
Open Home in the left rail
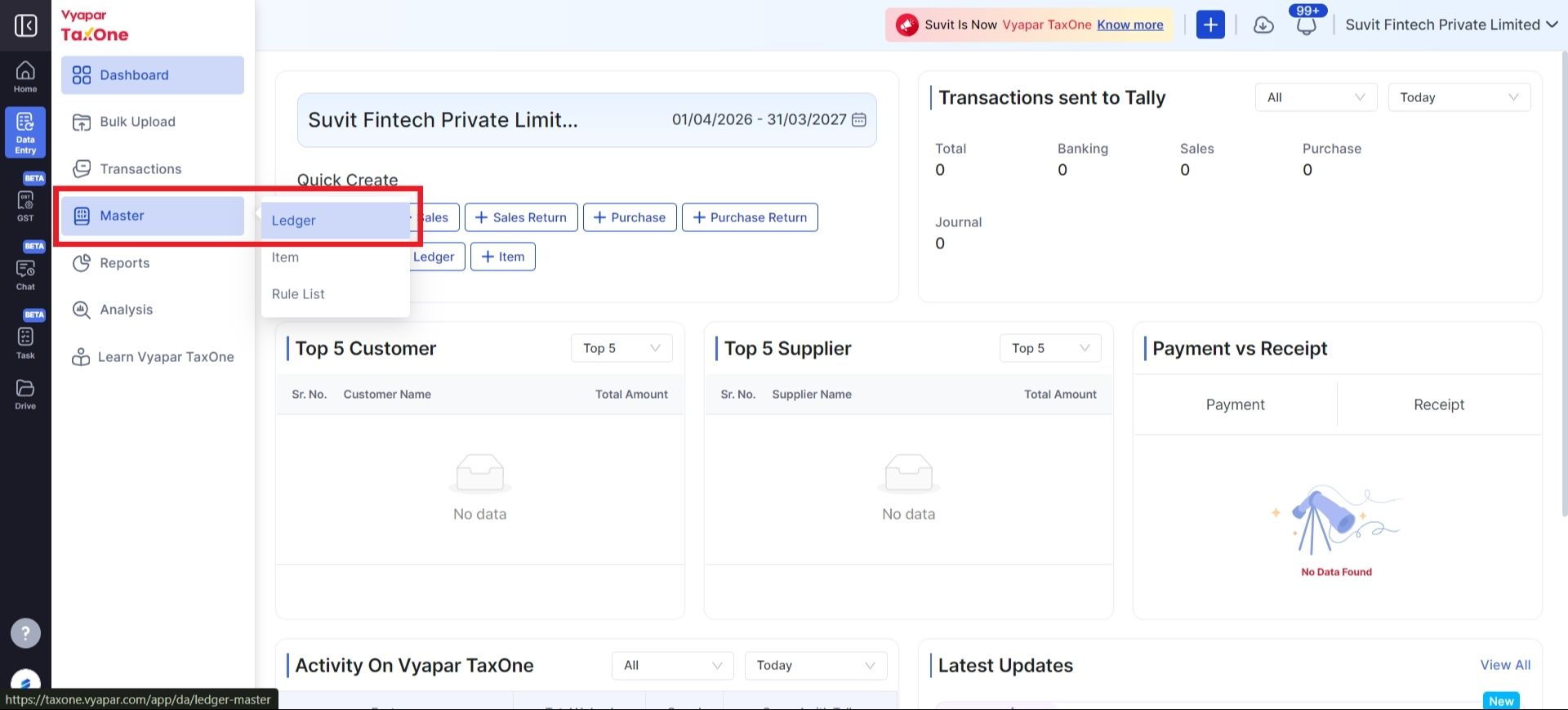click(25, 77)
